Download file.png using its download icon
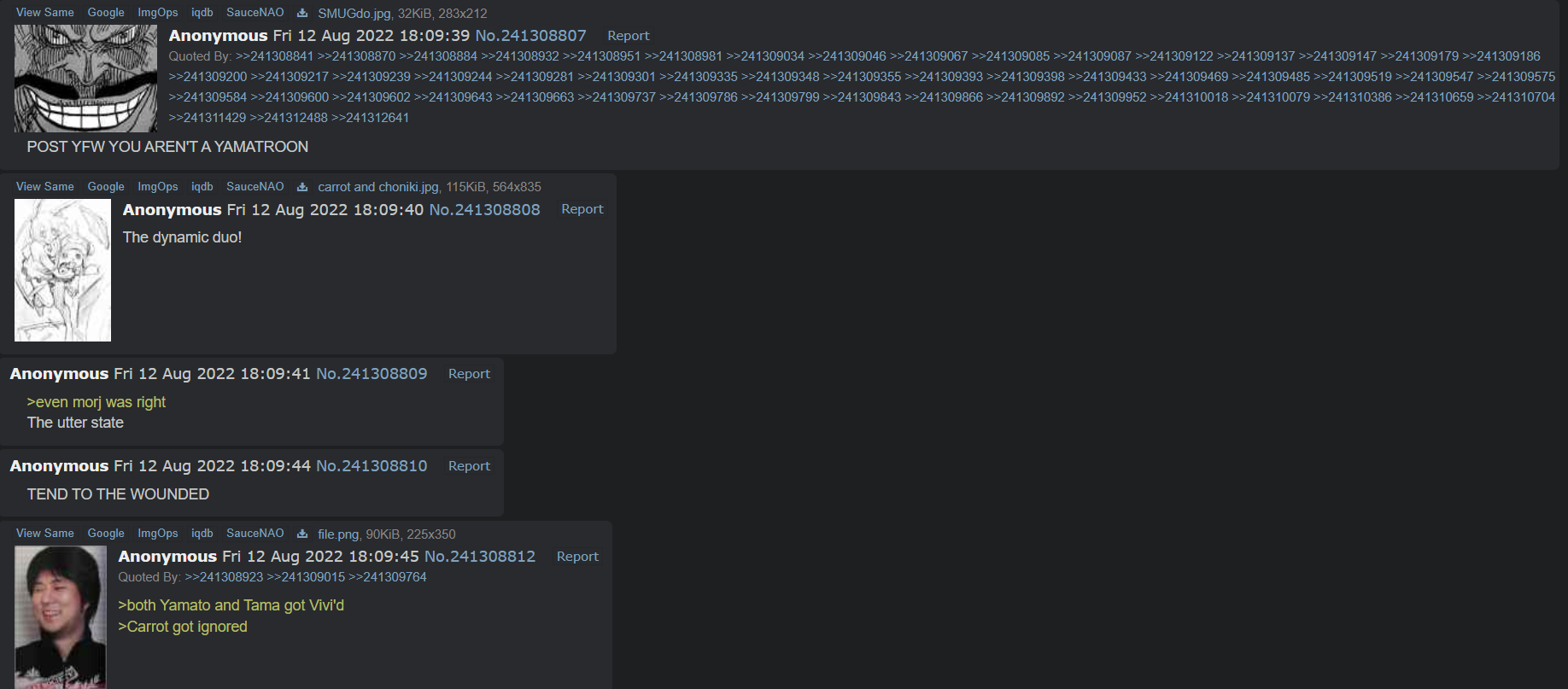 click(302, 534)
